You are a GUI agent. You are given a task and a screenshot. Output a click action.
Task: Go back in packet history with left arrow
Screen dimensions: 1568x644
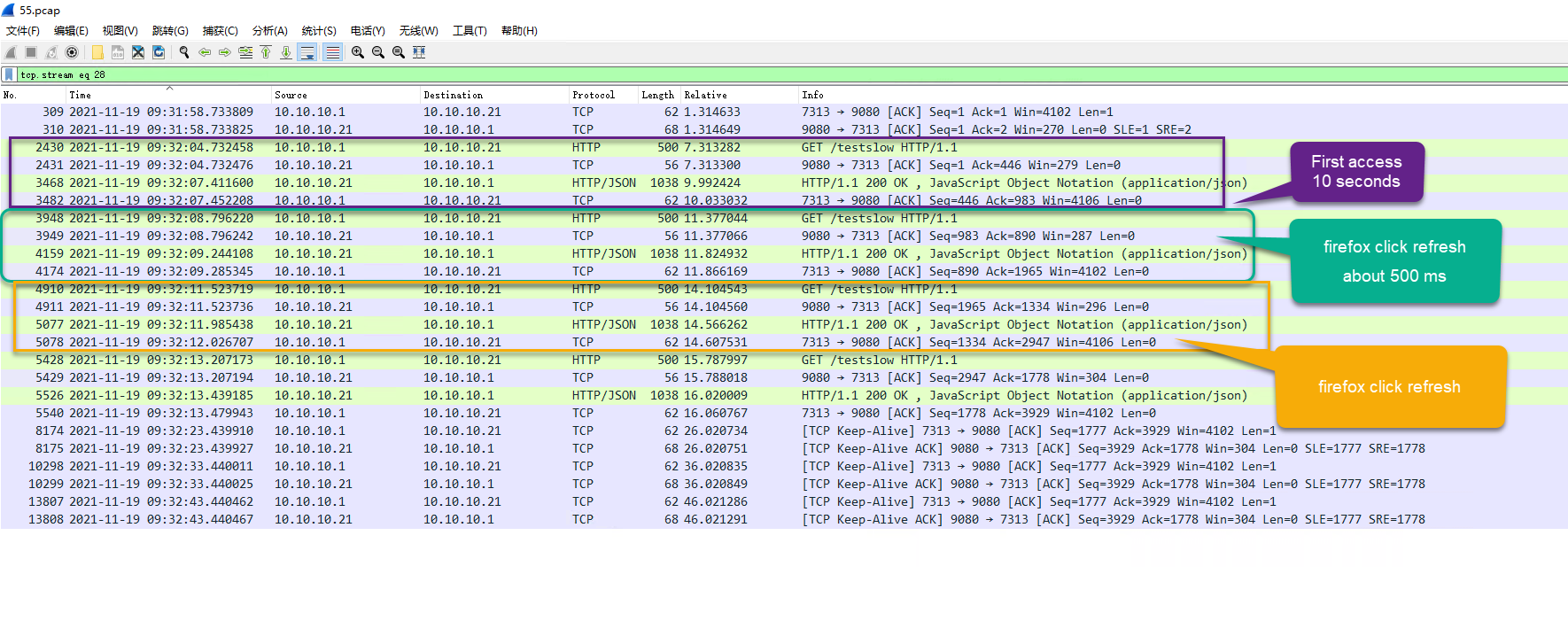(x=205, y=52)
